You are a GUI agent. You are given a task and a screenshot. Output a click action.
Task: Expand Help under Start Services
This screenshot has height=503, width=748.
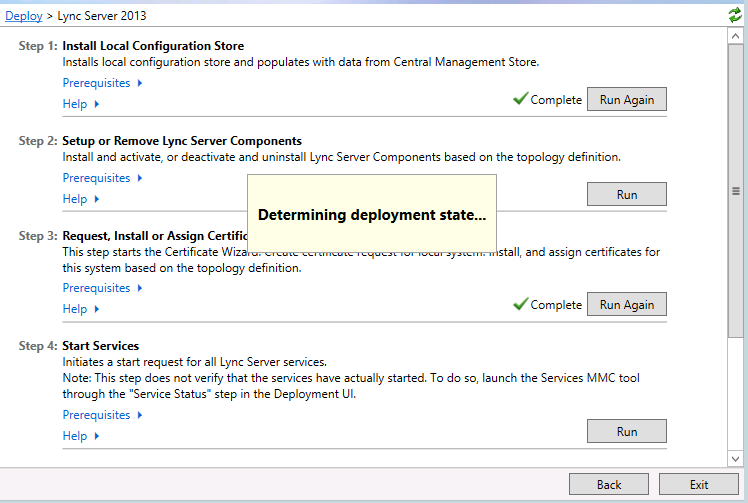pyautogui.click(x=81, y=436)
